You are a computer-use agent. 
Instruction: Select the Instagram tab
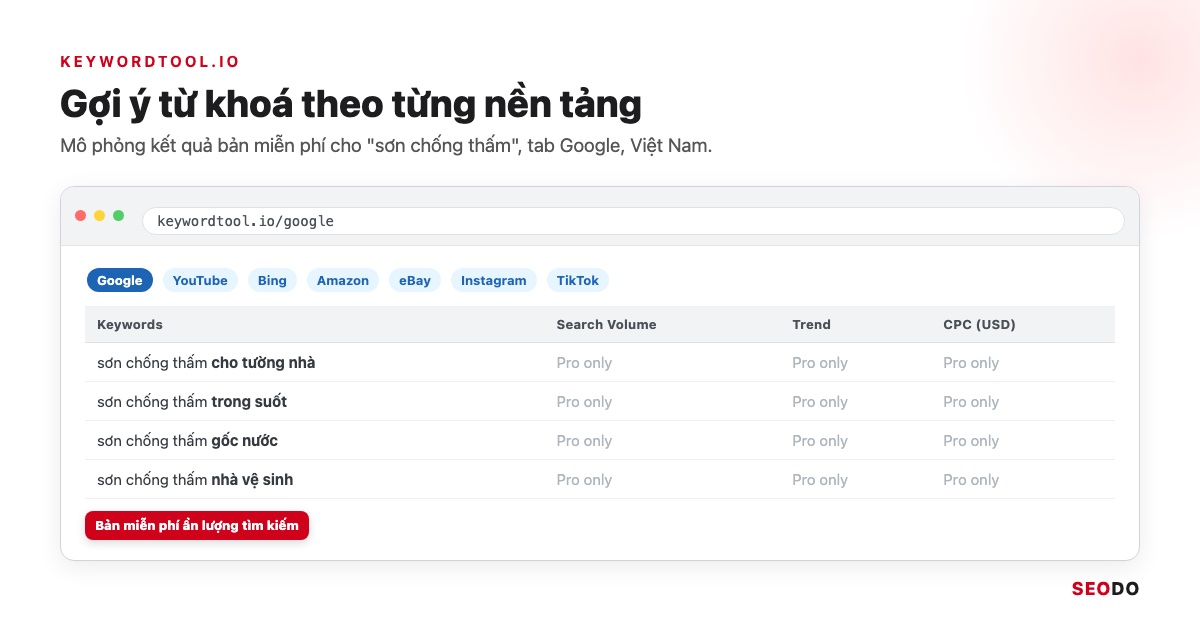pos(494,280)
